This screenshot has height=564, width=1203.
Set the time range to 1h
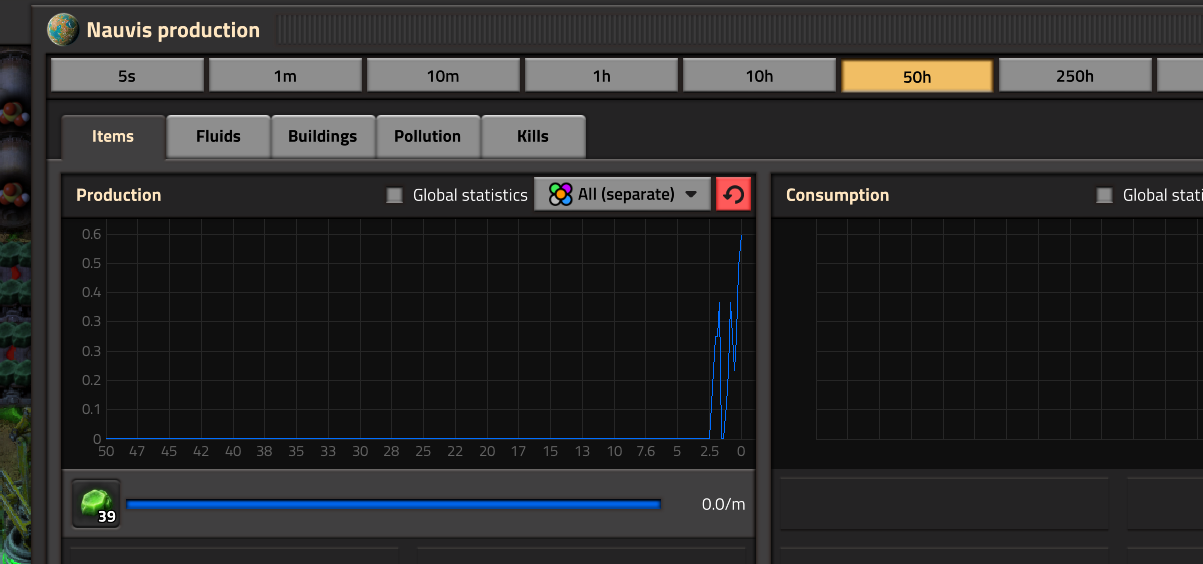coord(601,76)
